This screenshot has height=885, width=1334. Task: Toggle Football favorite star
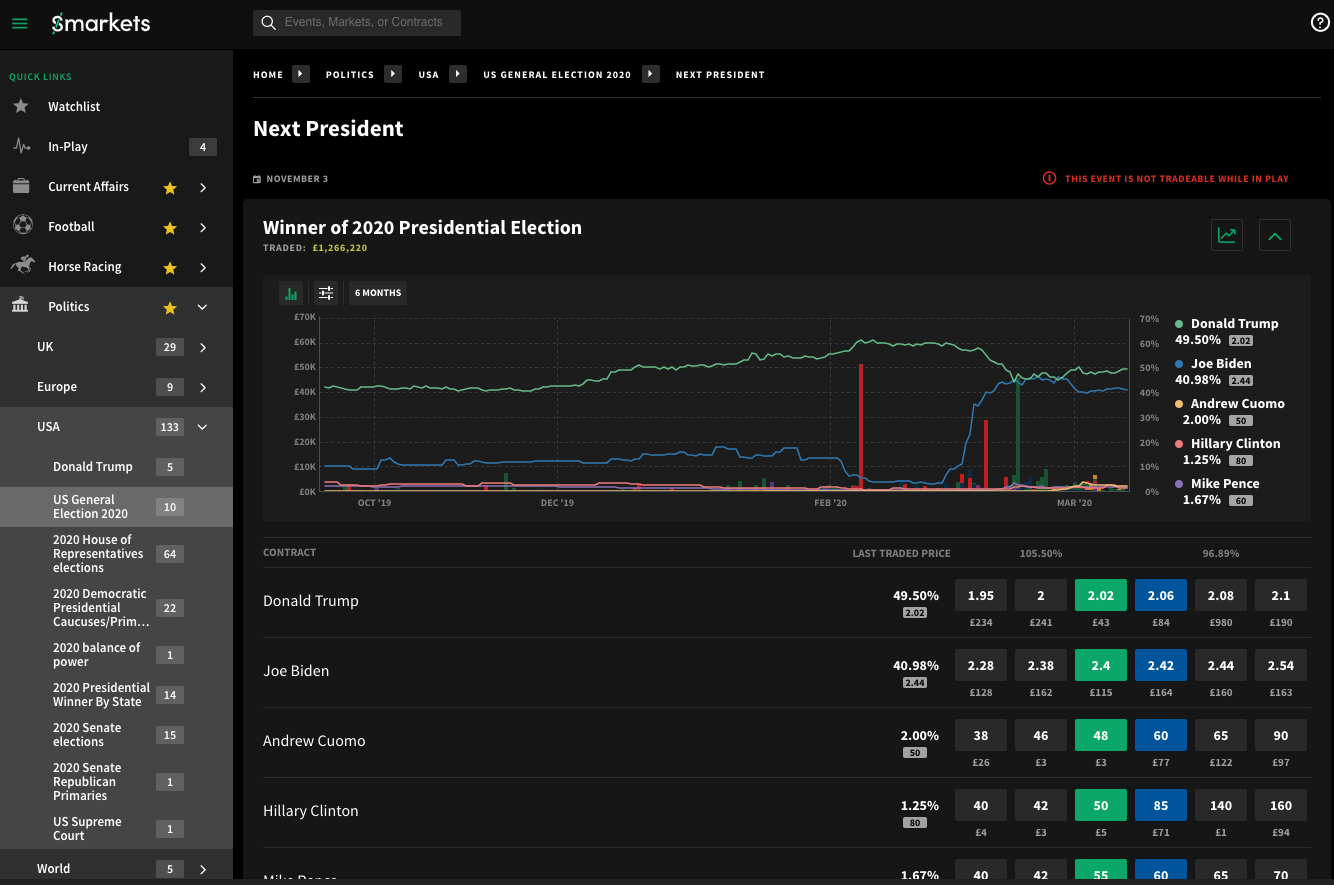pos(170,228)
